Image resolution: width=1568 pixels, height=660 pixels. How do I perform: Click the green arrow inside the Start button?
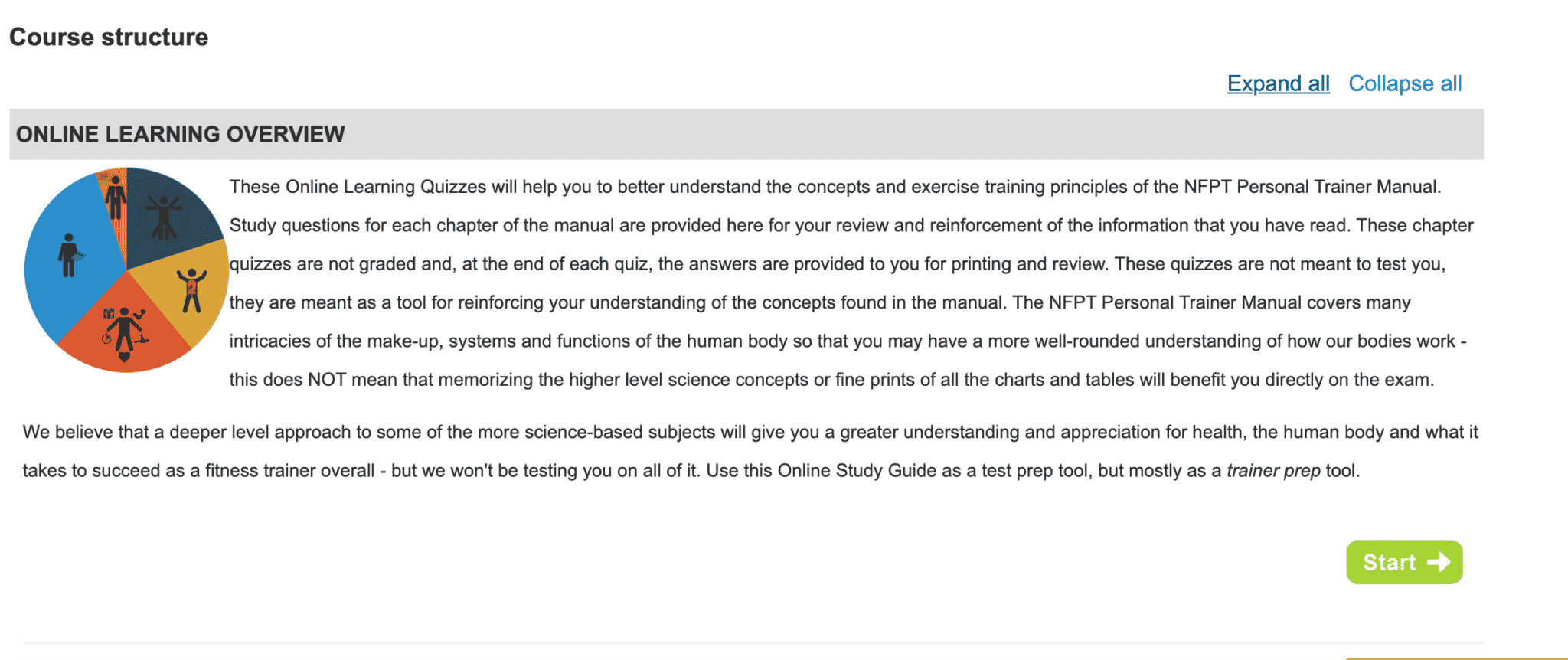click(1440, 562)
